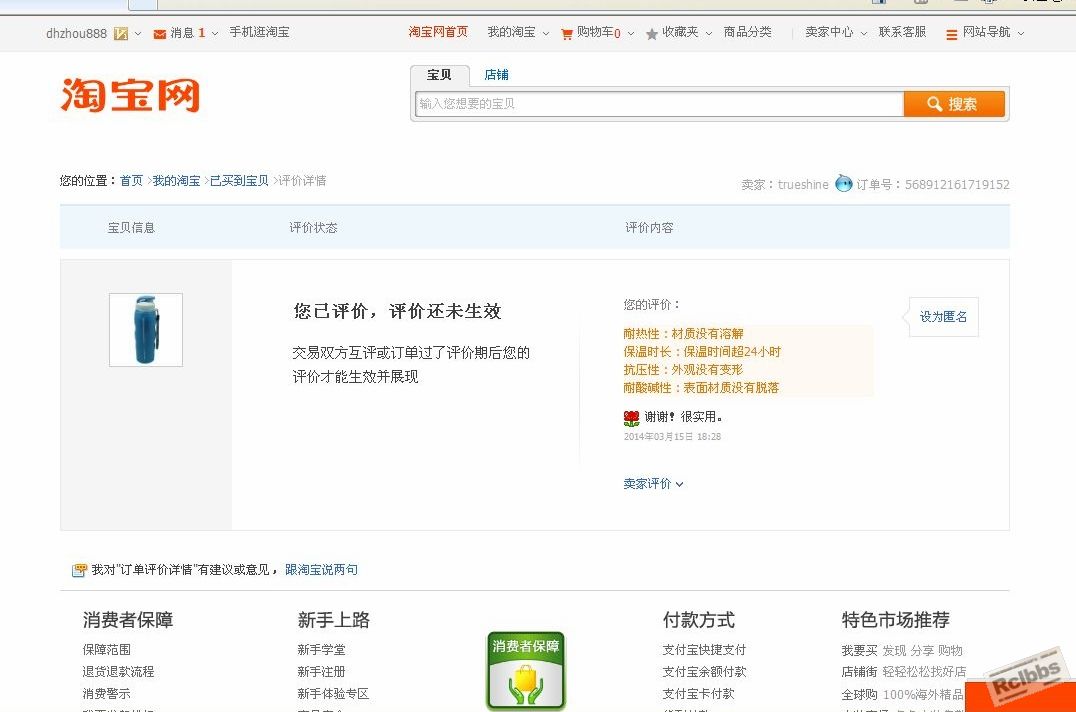
Task: Open 我要买 footer link
Action: 859,650
